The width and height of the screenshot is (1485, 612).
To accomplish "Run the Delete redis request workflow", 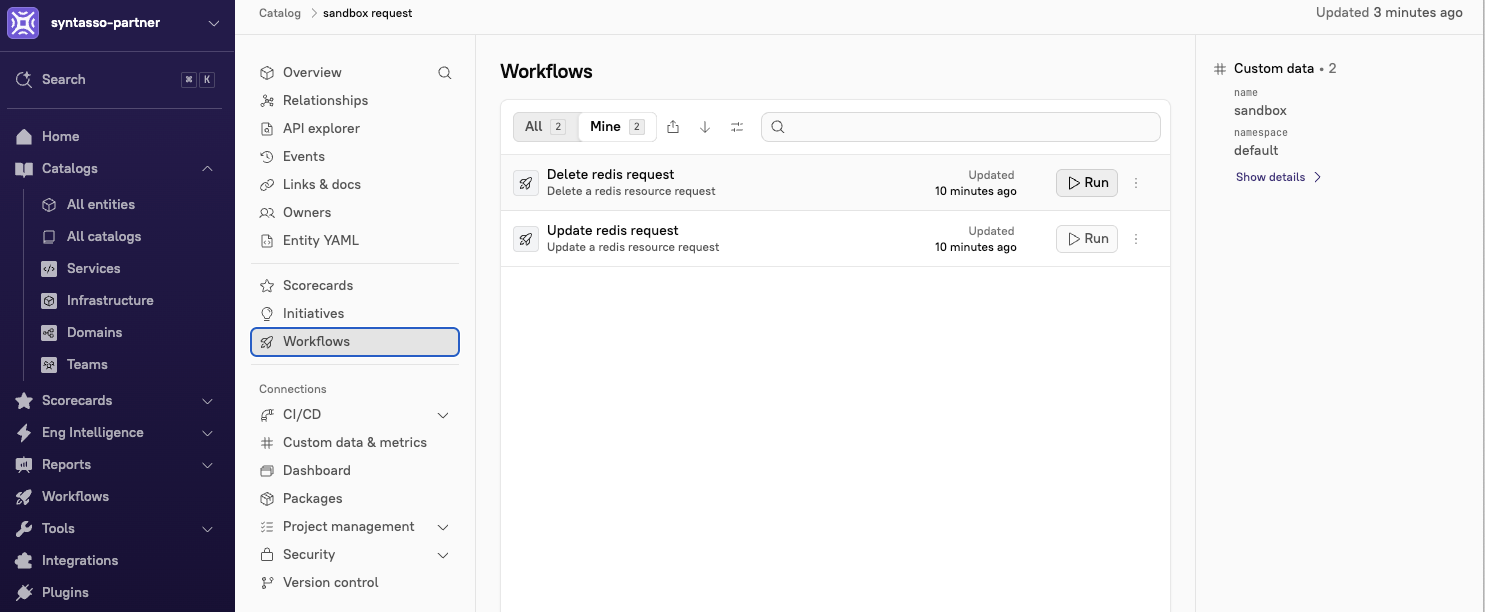I will click(1086, 182).
